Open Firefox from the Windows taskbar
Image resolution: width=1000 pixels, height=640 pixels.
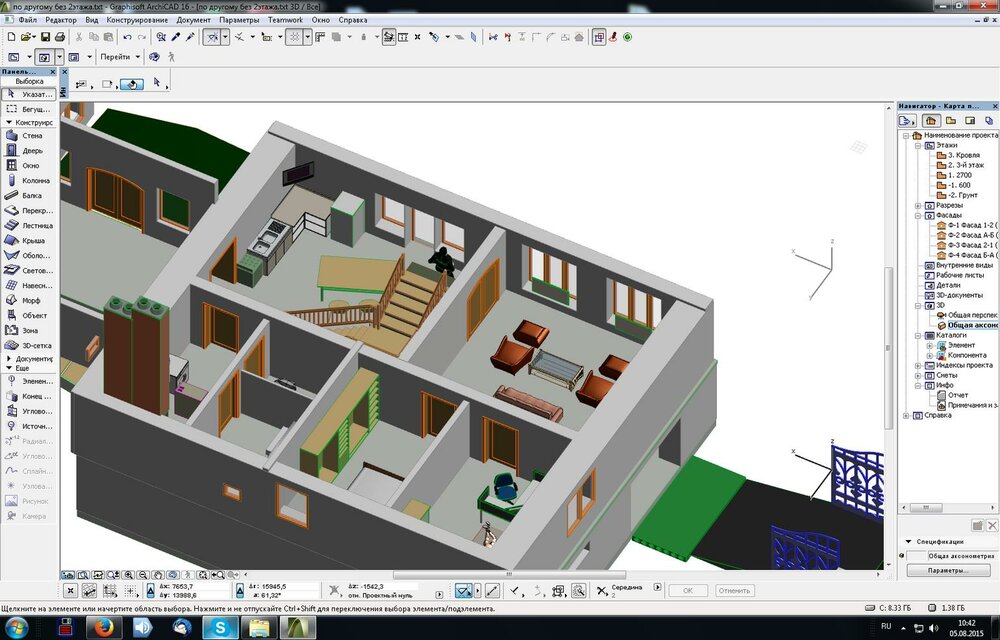(x=103, y=627)
